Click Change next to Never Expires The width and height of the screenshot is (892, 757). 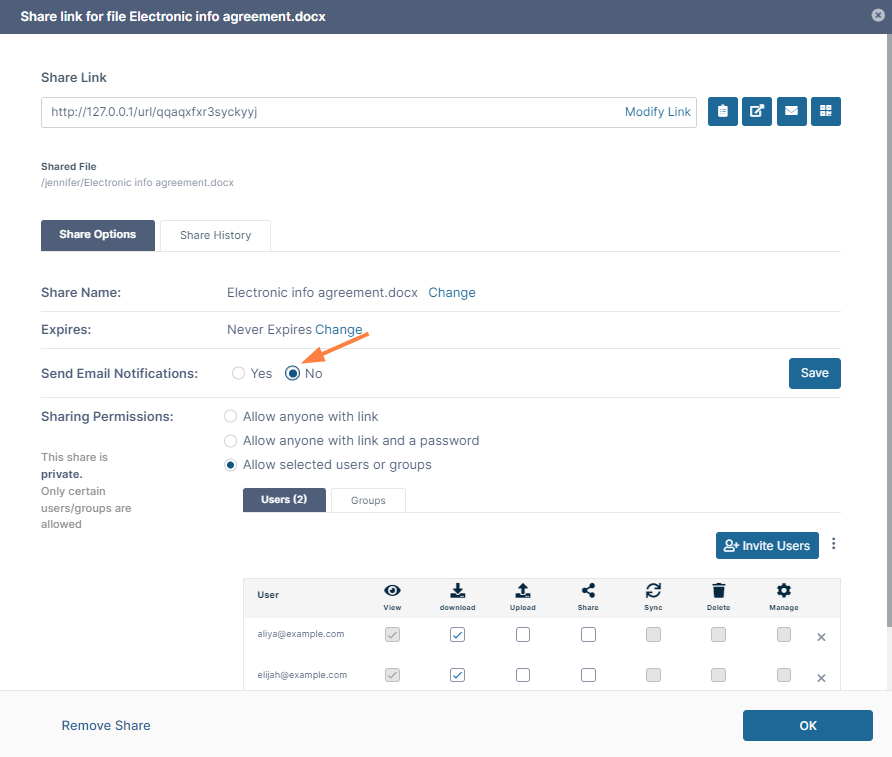(x=339, y=330)
